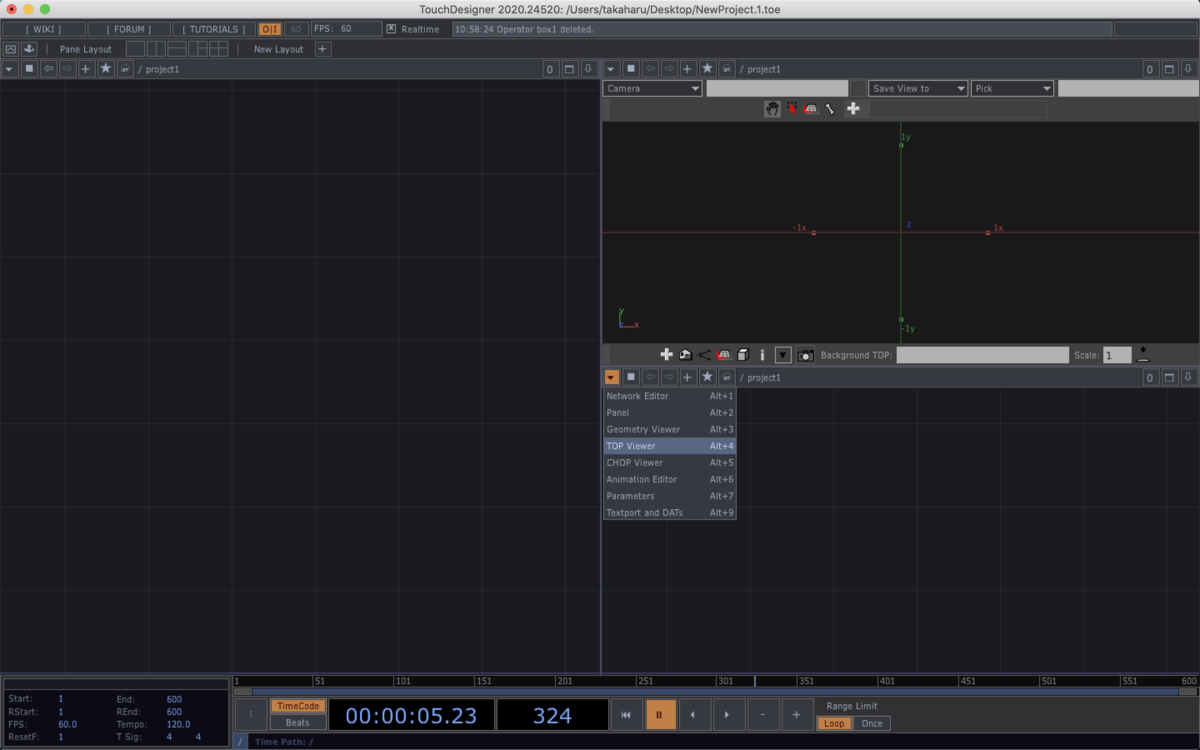Viewport: 1200px width, 750px height.
Task: Choose Network Editor from pane menu
Action: click(x=670, y=396)
